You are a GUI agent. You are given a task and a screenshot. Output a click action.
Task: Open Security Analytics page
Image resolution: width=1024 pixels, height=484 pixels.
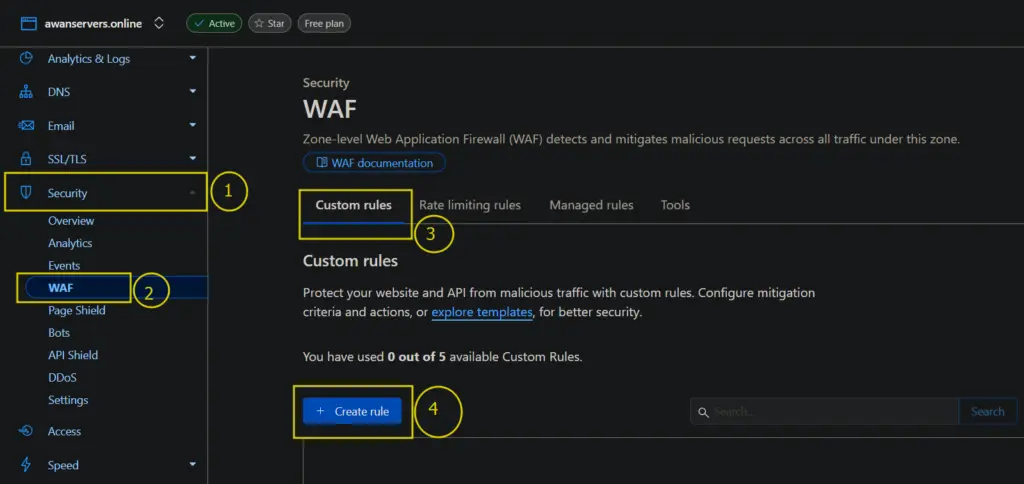point(70,243)
